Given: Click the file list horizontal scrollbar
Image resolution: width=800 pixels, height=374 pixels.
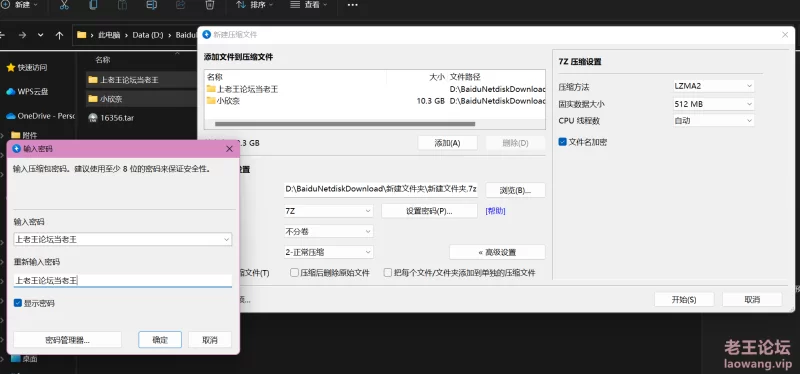Looking at the screenshot, I should click(x=345, y=124).
